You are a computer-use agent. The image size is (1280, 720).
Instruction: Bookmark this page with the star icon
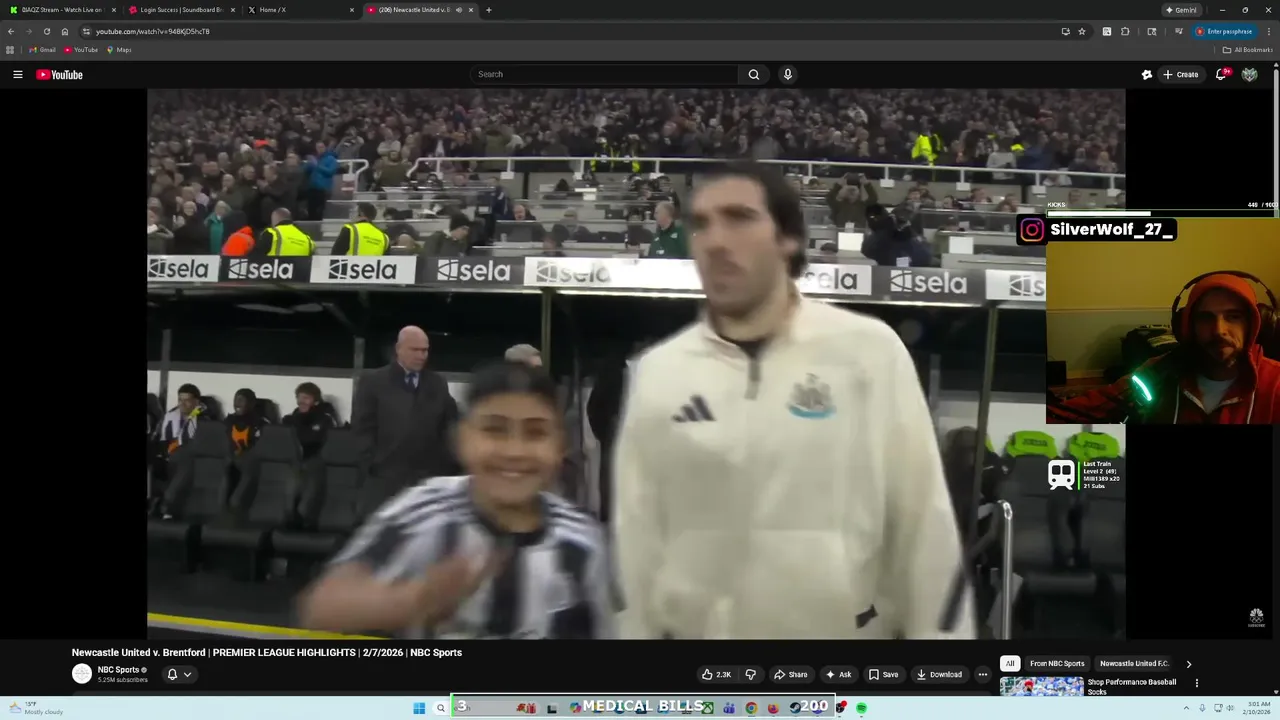point(1082,31)
